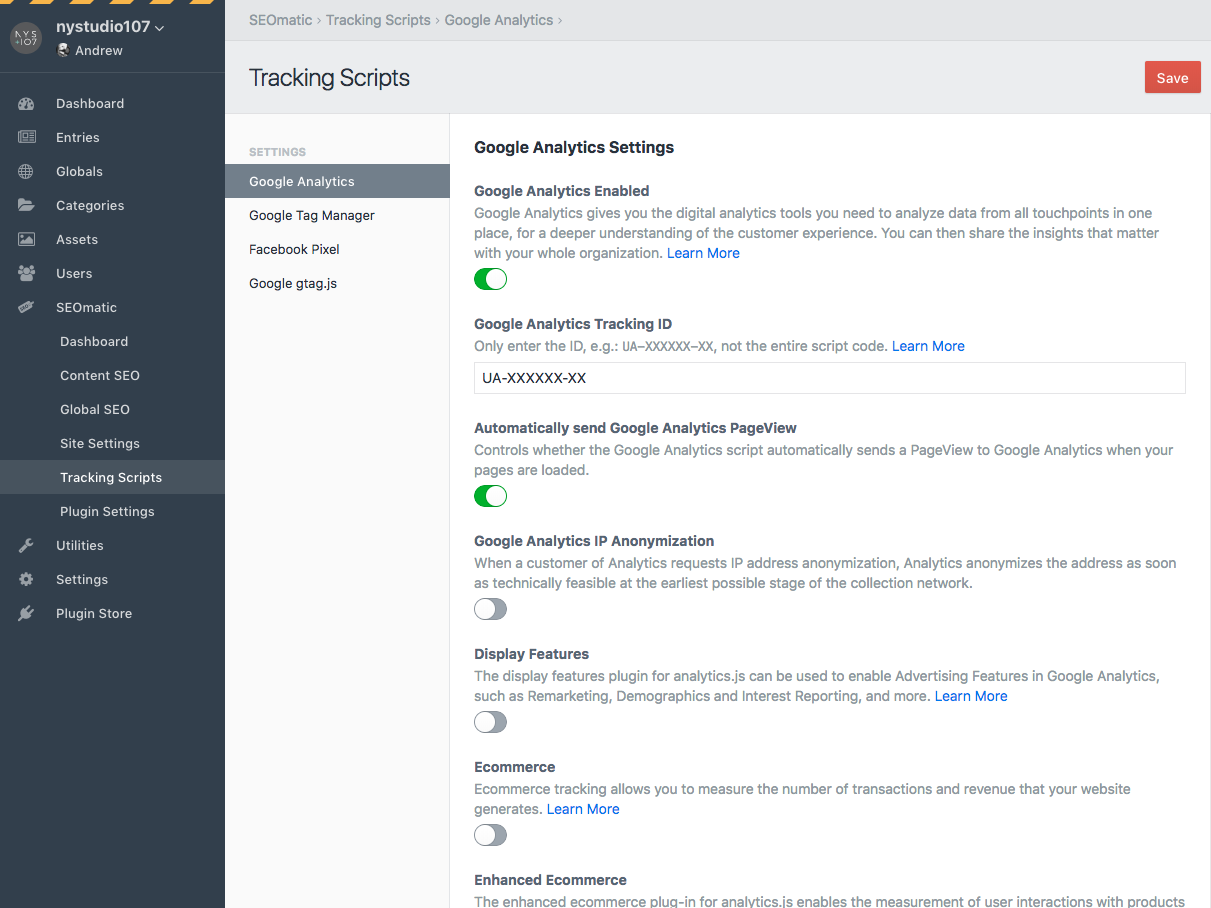This screenshot has height=908, width=1211.
Task: Click the Assets image icon
Action: [x=26, y=239]
